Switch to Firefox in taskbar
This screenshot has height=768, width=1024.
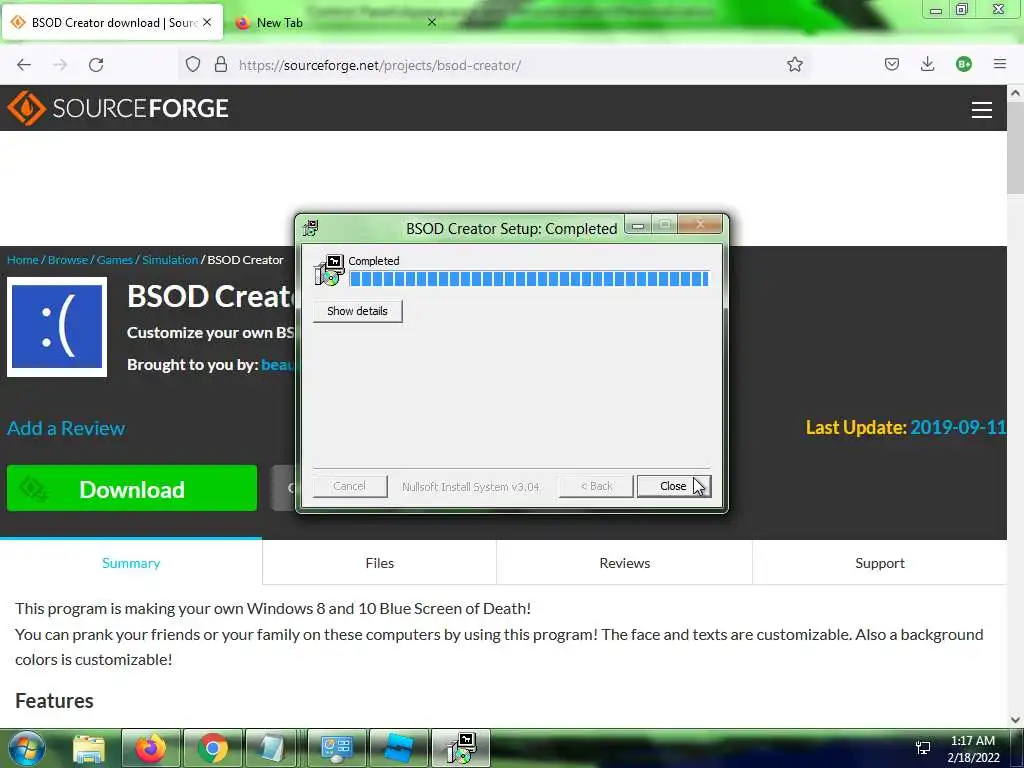pyautogui.click(x=151, y=748)
